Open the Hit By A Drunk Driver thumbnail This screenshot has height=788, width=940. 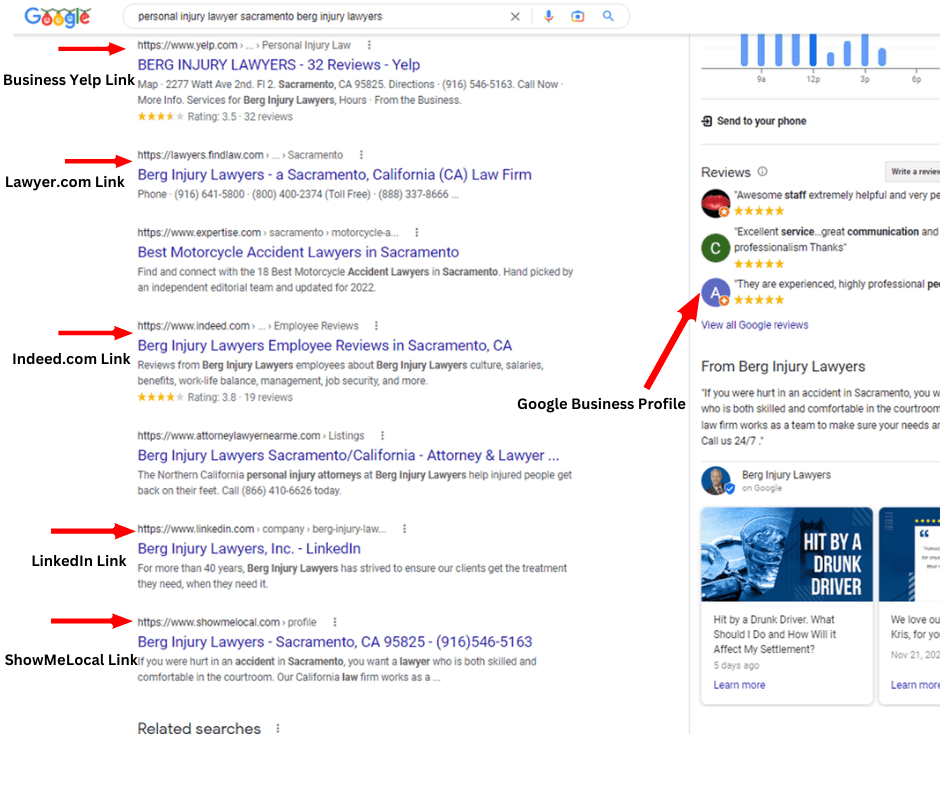coord(787,555)
